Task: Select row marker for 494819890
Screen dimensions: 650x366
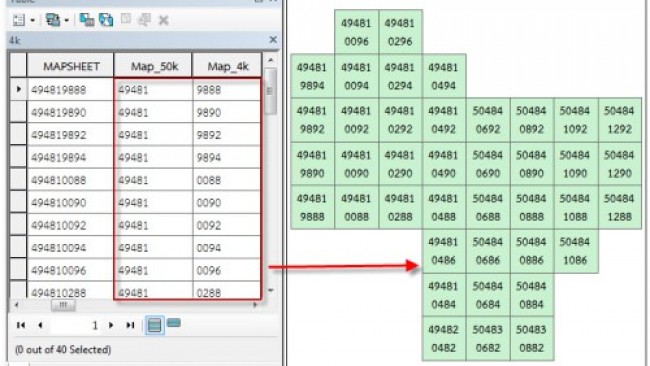Action: click(18, 112)
